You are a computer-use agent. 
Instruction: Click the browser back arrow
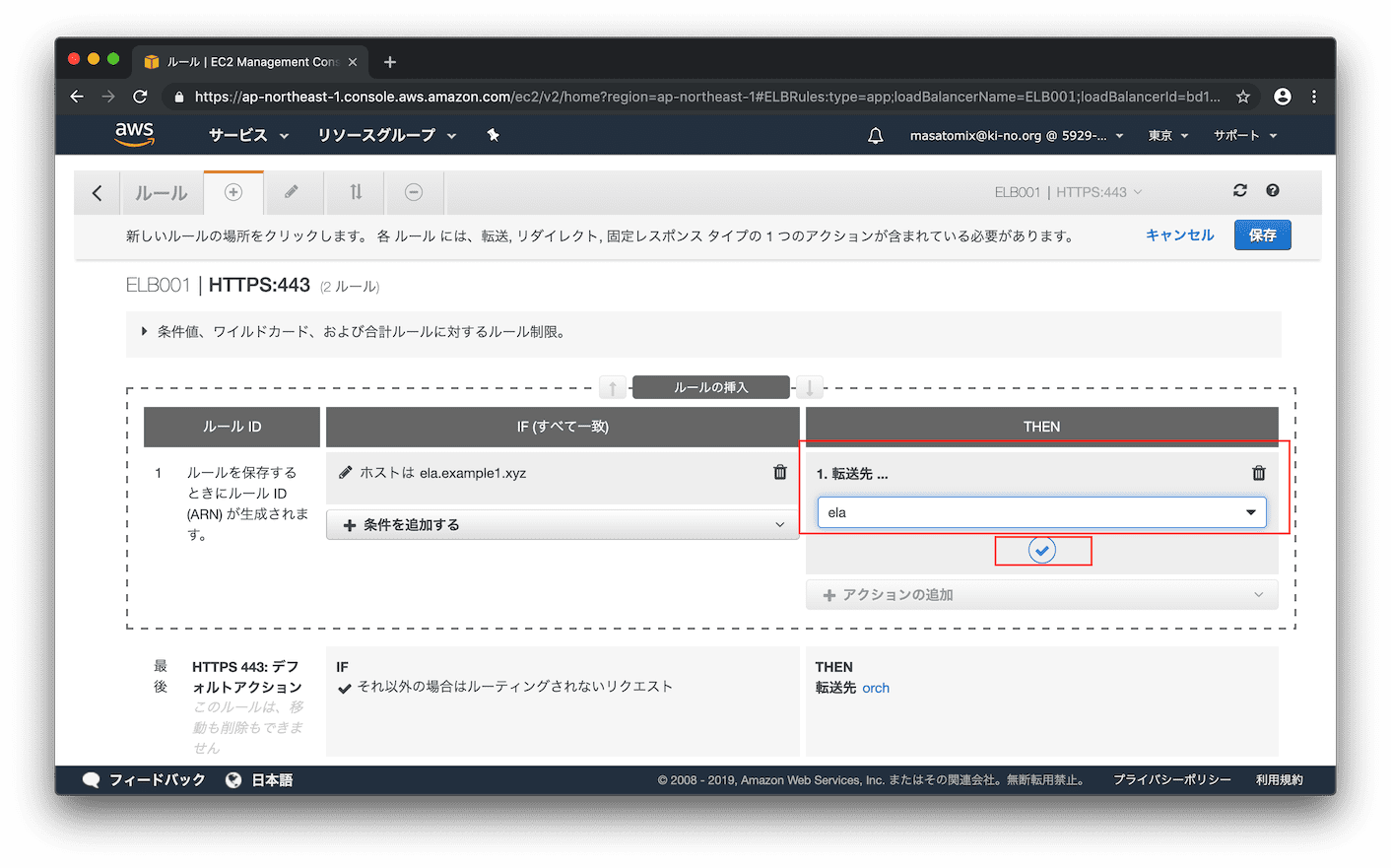tap(77, 97)
